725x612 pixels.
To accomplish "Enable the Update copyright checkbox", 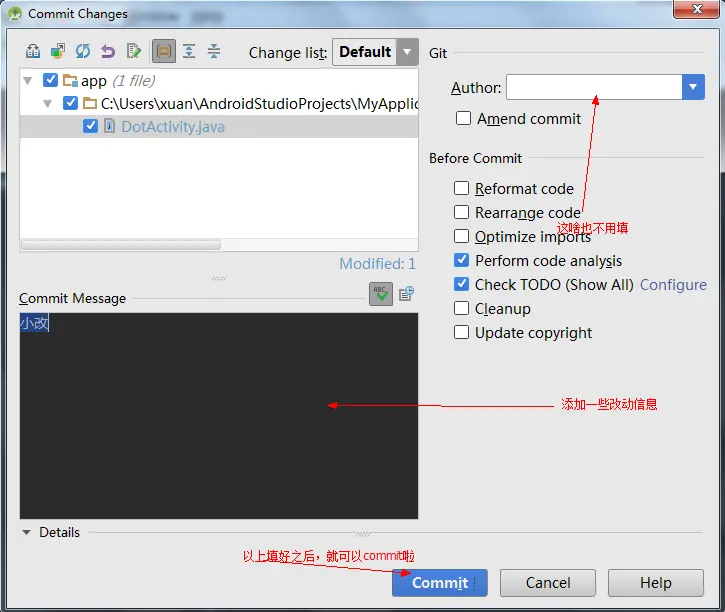I will 461,332.
